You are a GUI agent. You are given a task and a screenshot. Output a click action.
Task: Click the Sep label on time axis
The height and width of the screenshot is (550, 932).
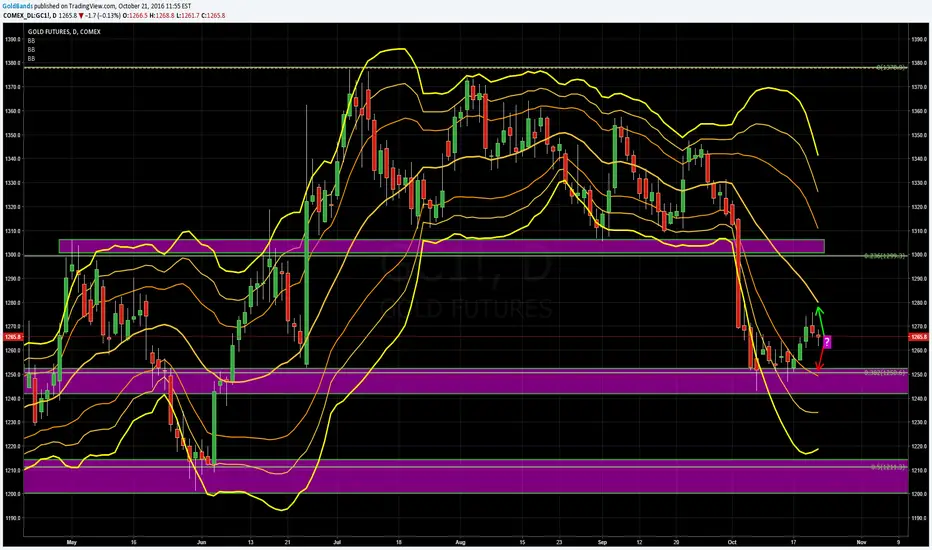point(602,542)
